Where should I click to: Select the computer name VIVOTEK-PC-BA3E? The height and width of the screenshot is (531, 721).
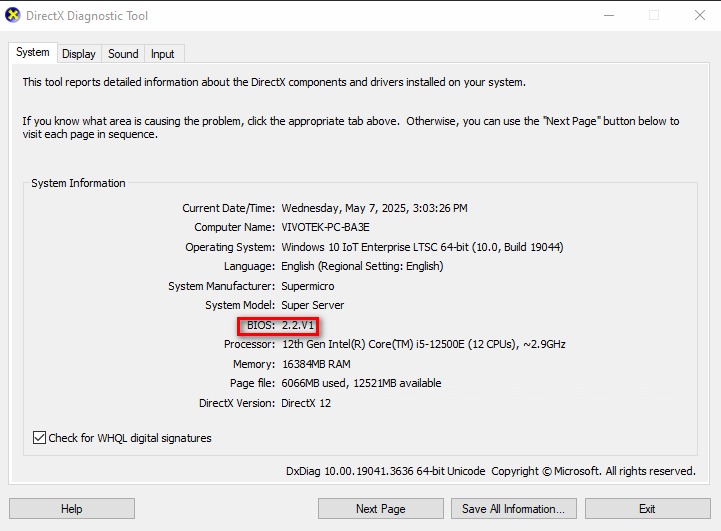tap(326, 227)
